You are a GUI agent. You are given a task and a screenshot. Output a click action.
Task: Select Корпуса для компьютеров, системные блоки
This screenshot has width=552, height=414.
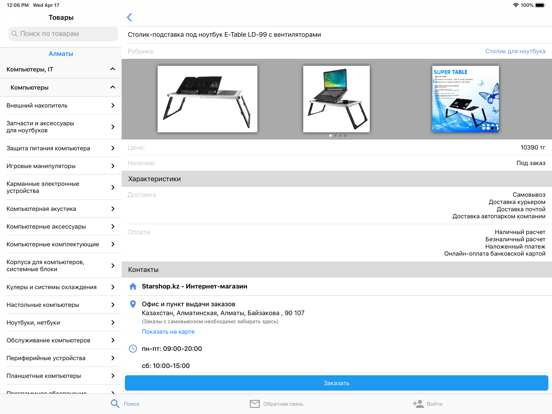(x=61, y=265)
